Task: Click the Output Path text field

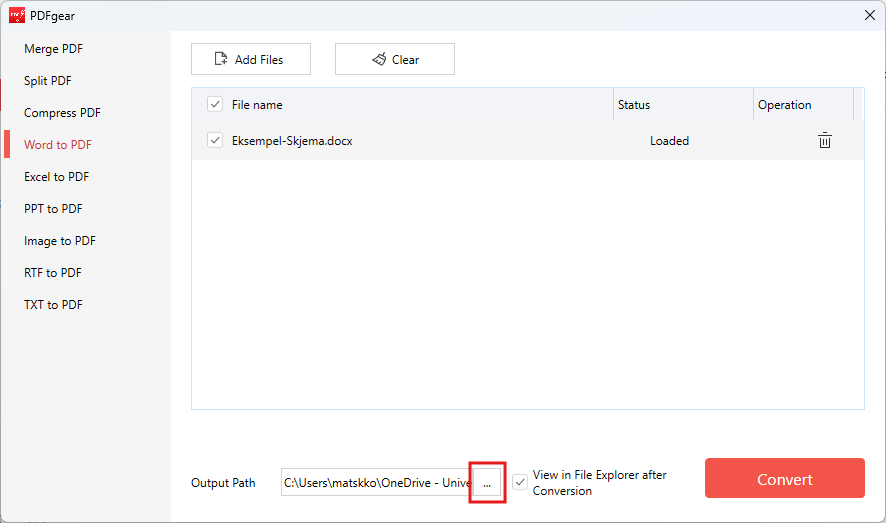Action: click(x=377, y=482)
